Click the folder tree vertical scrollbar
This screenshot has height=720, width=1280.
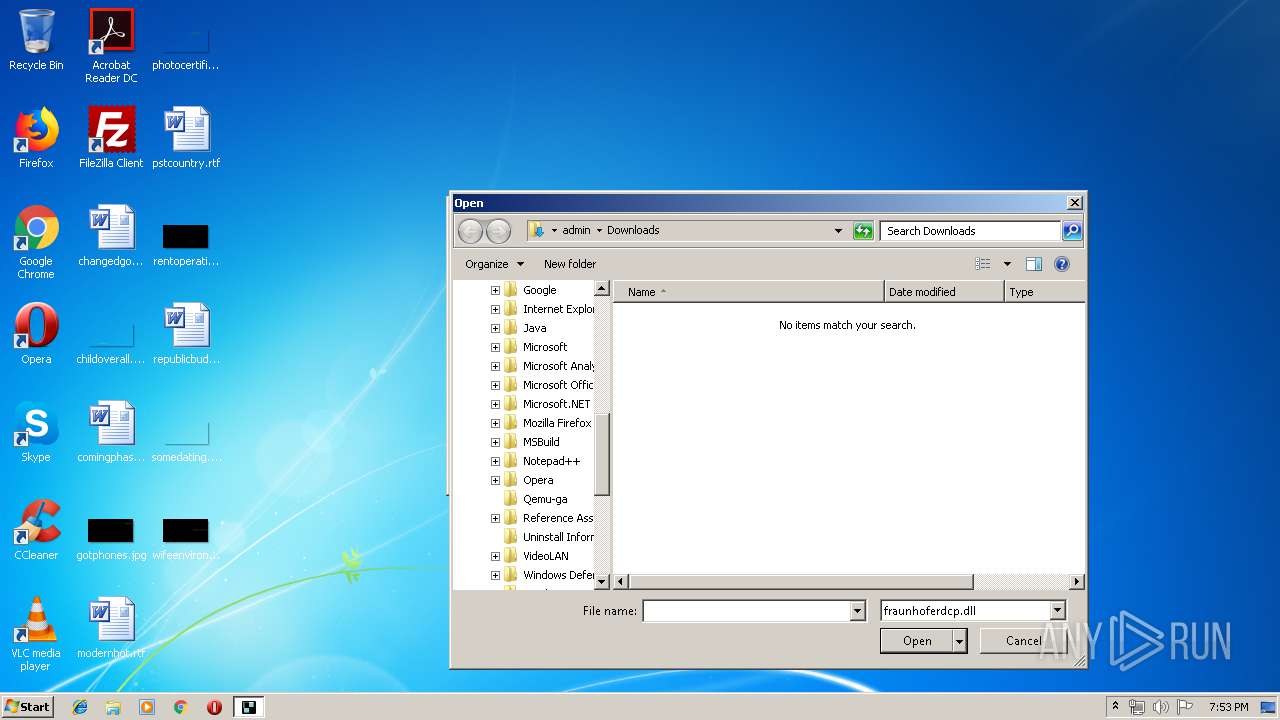602,453
